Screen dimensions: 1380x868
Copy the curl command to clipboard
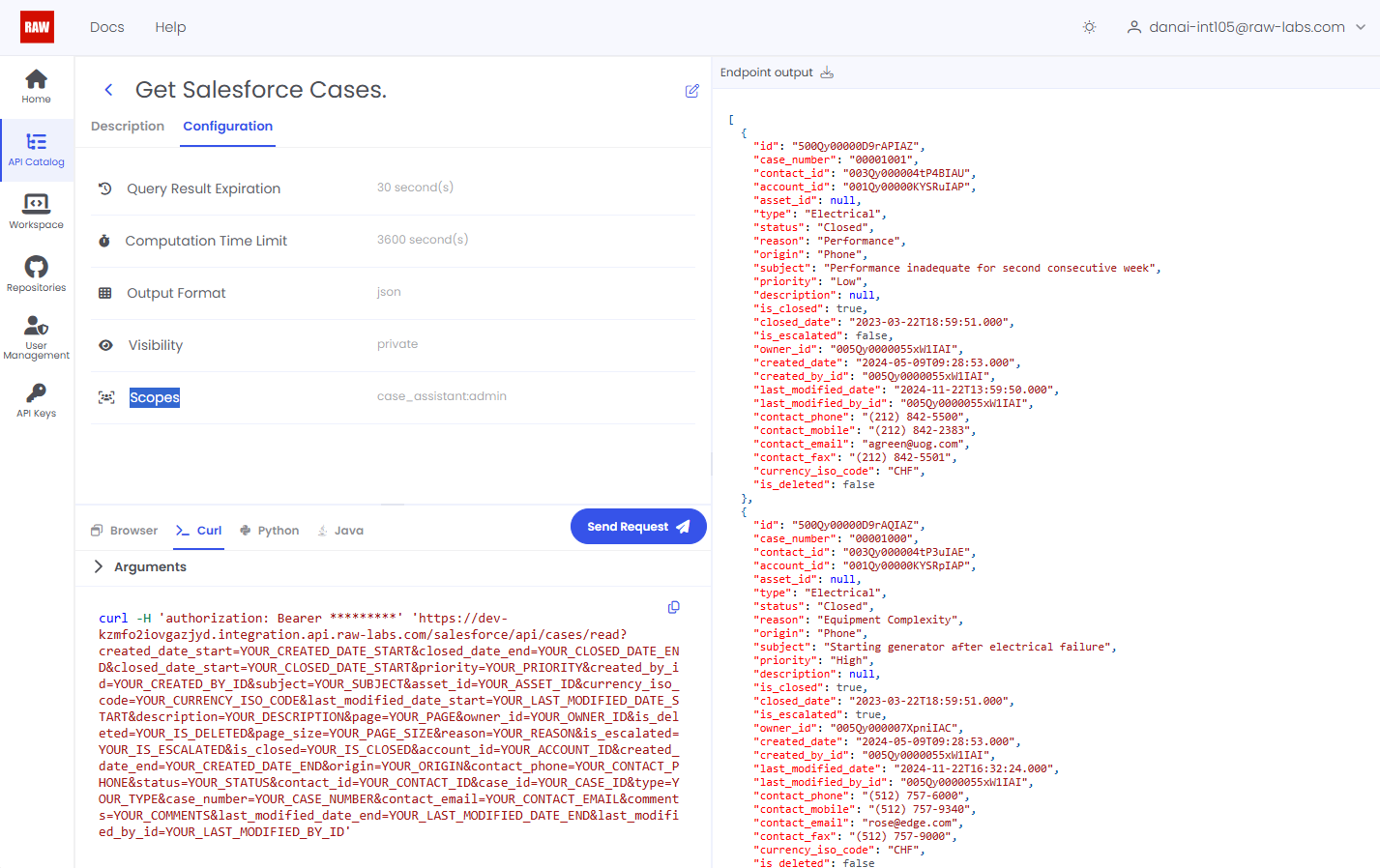[x=674, y=607]
